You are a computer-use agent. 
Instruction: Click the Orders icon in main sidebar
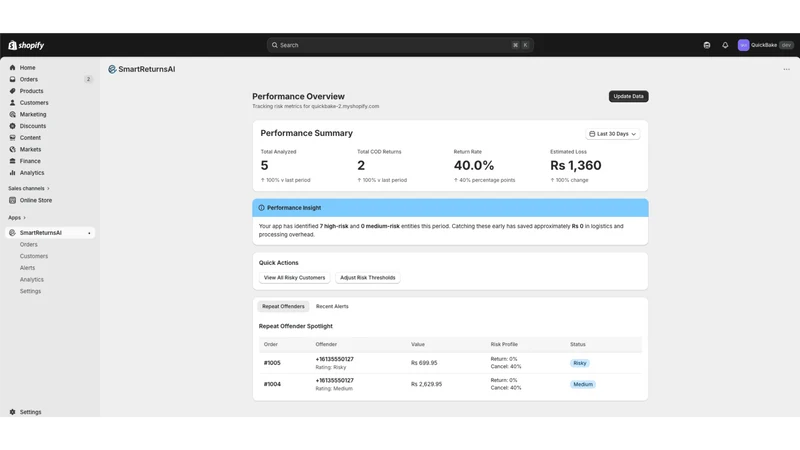pyautogui.click(x=12, y=79)
